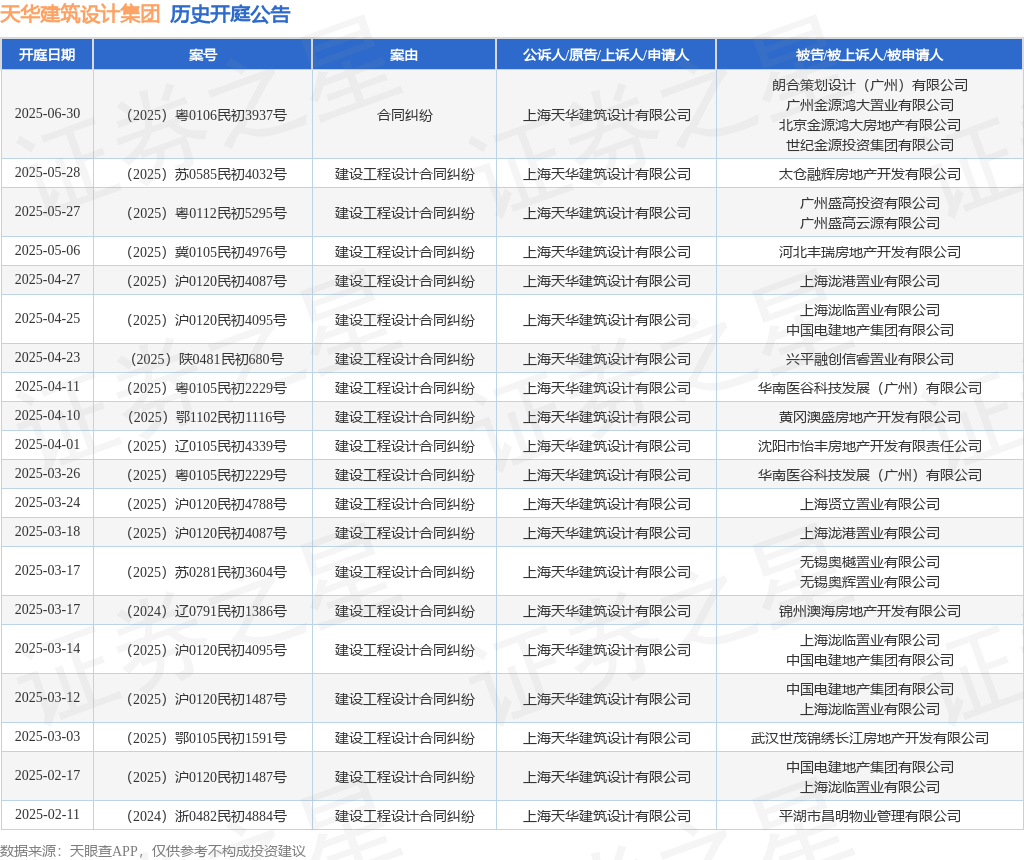Select the 开庭日期 column header

pos(47,55)
